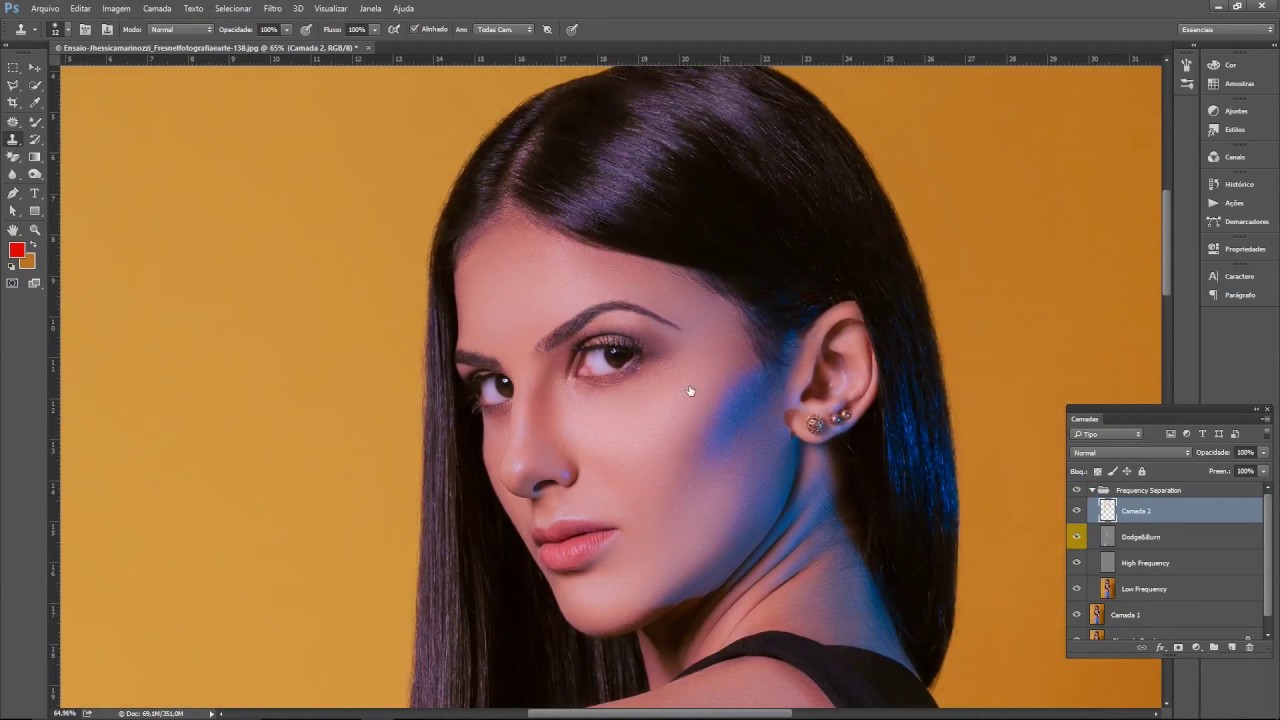The height and width of the screenshot is (720, 1280).
Task: Hide the High Frequency layer
Action: 1077,563
